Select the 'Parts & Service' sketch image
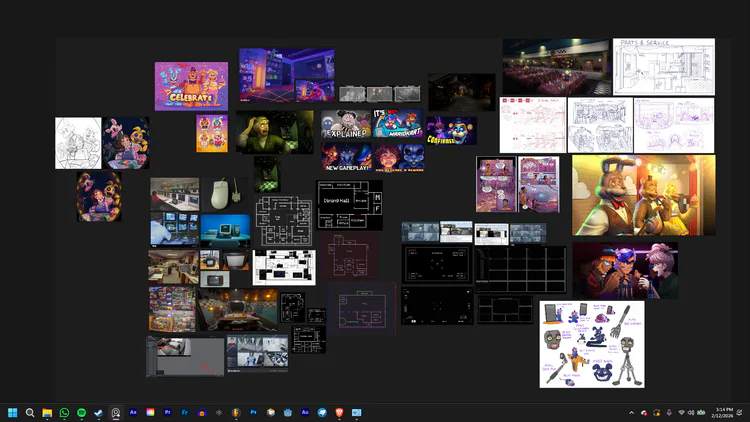This screenshot has width=750, height=422. 664,67
